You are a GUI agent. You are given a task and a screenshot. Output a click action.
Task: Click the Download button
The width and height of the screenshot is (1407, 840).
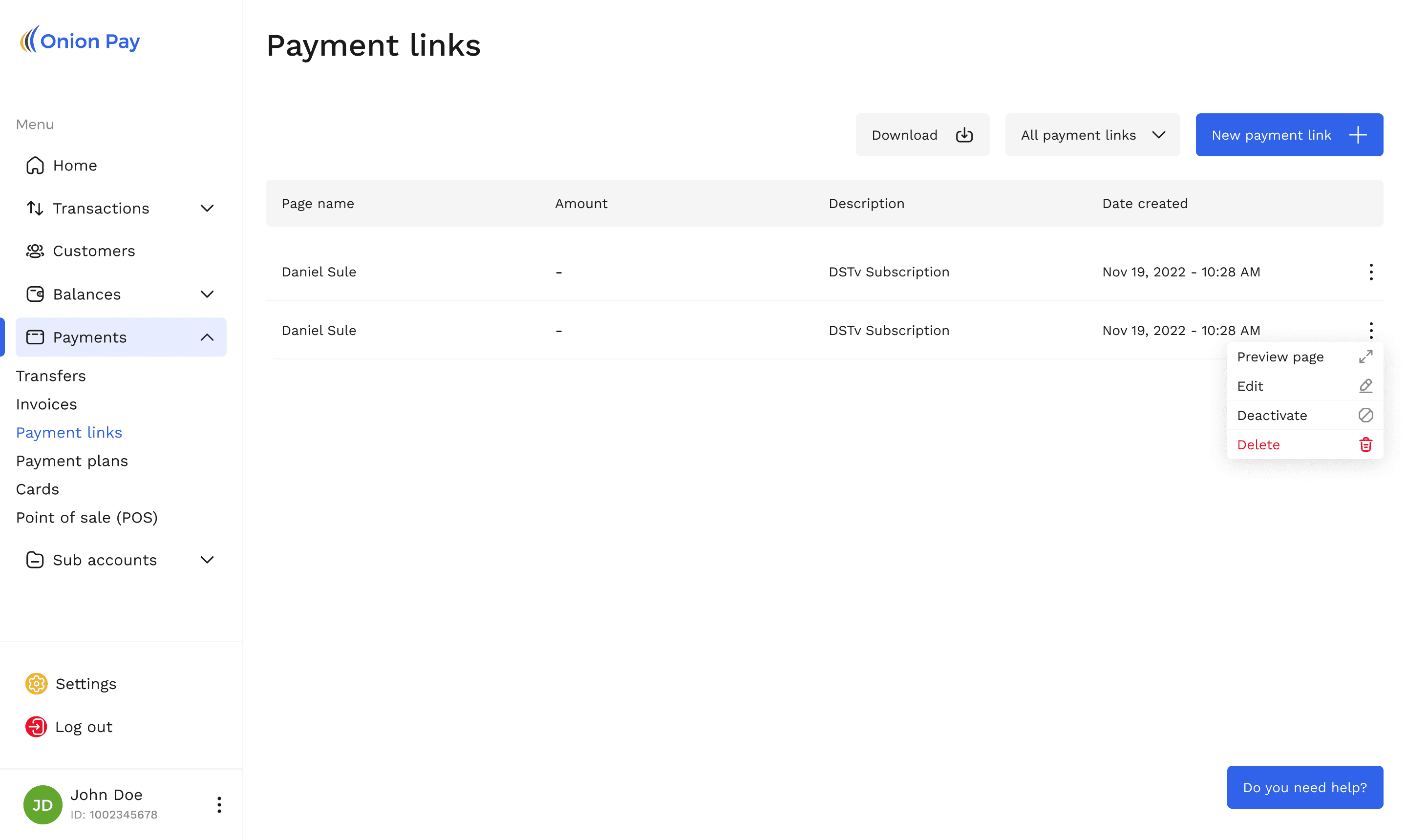coord(922,135)
